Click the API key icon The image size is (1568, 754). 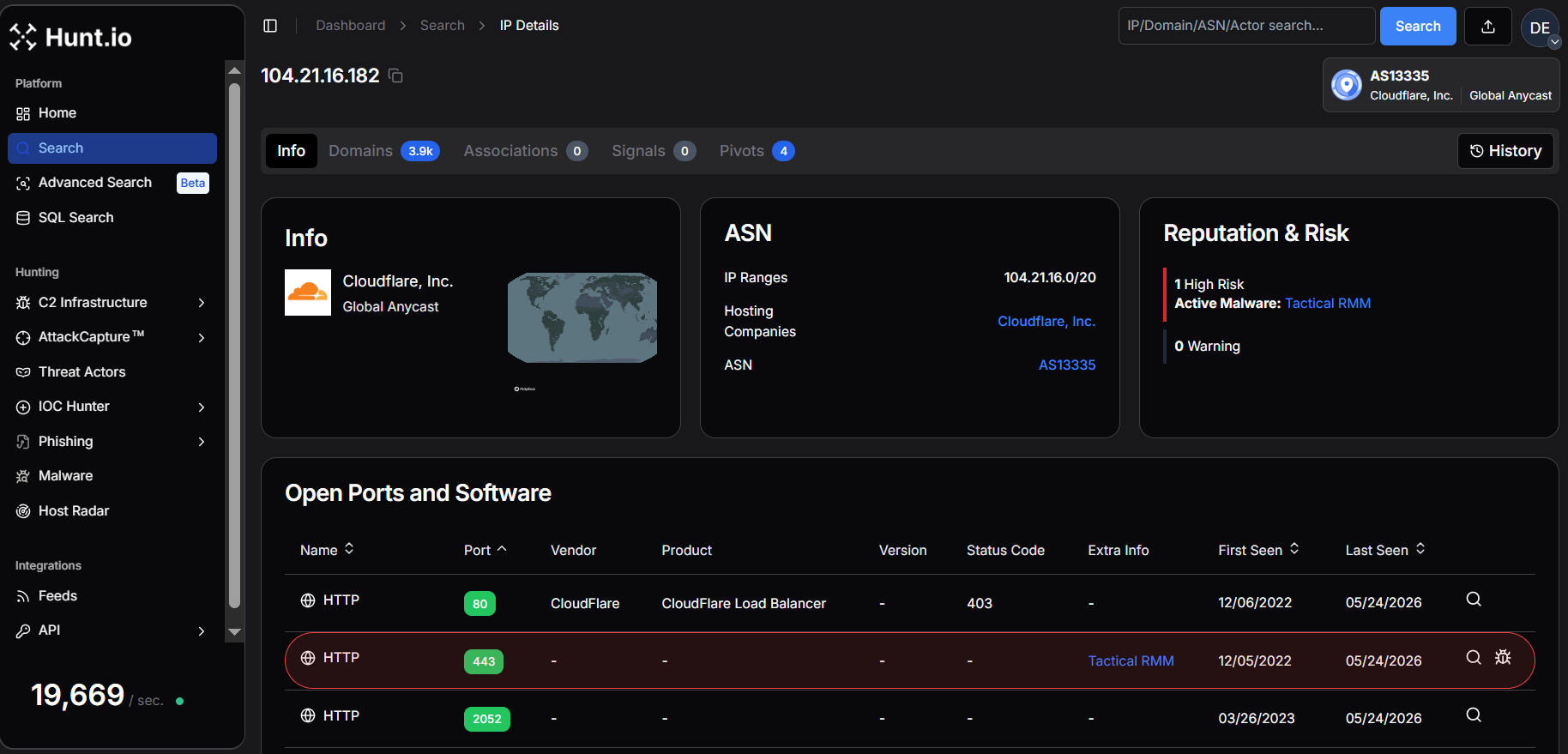[23, 631]
